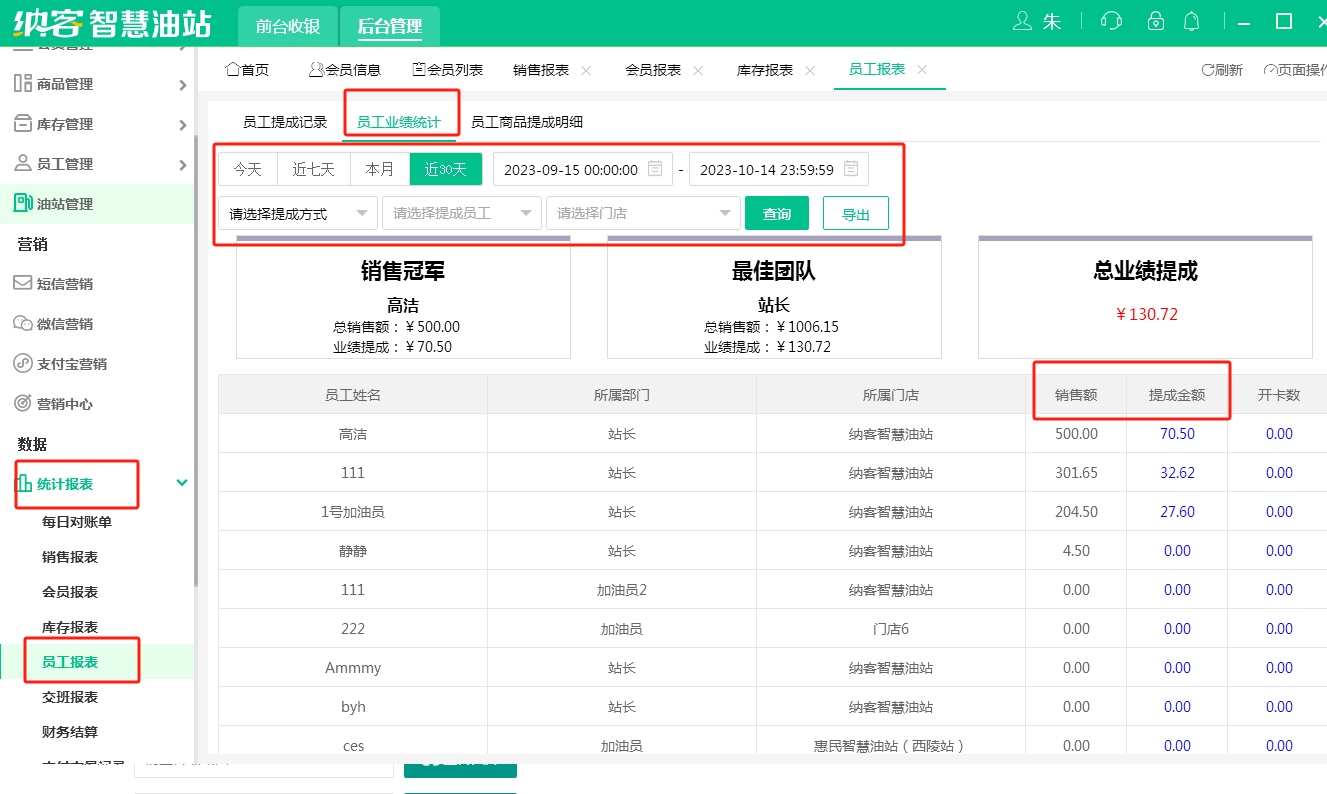Select the 近七天 date range option
This screenshot has width=1327, height=794.
click(x=313, y=169)
